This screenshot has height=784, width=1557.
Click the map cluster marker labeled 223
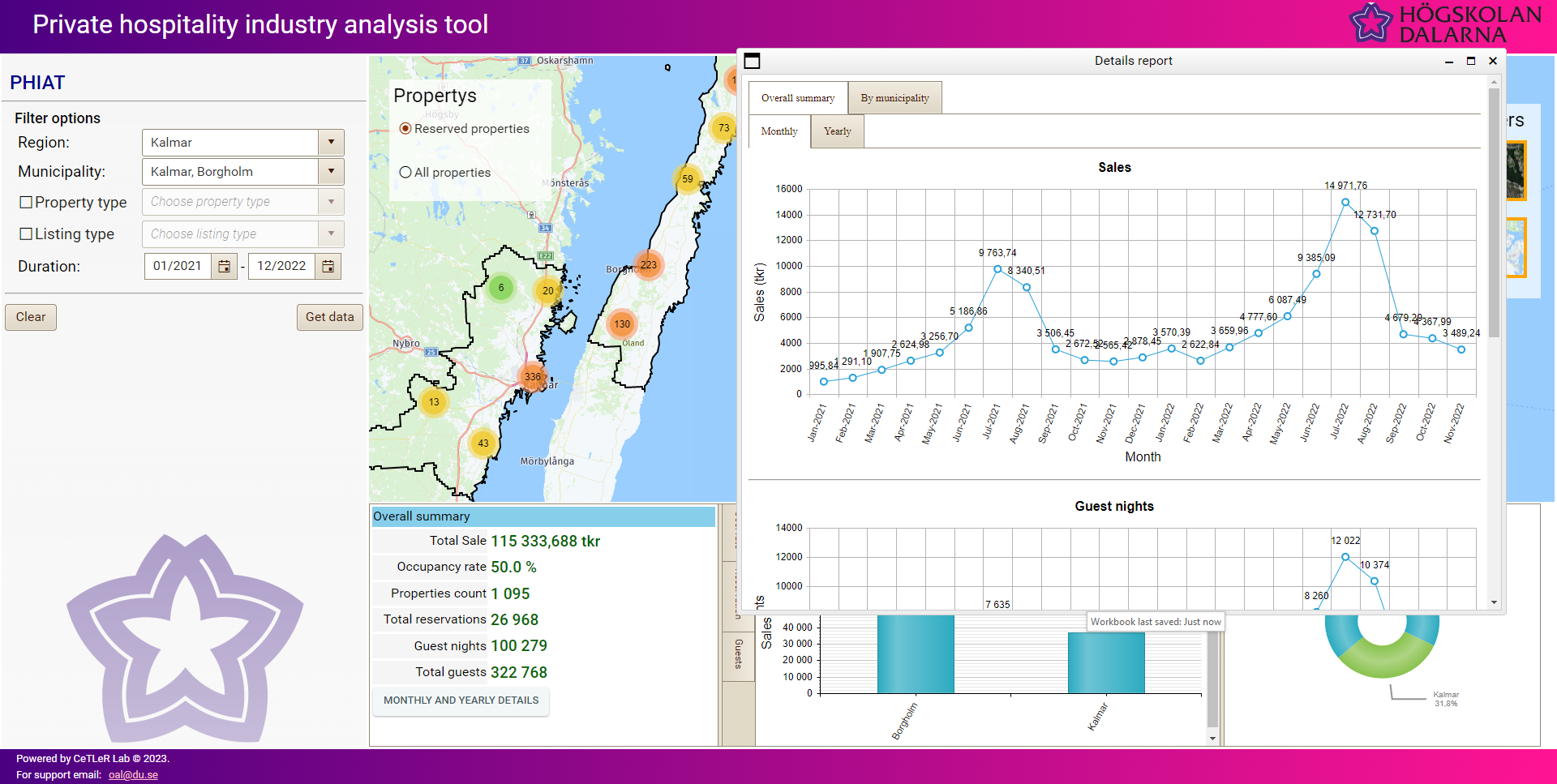click(648, 265)
